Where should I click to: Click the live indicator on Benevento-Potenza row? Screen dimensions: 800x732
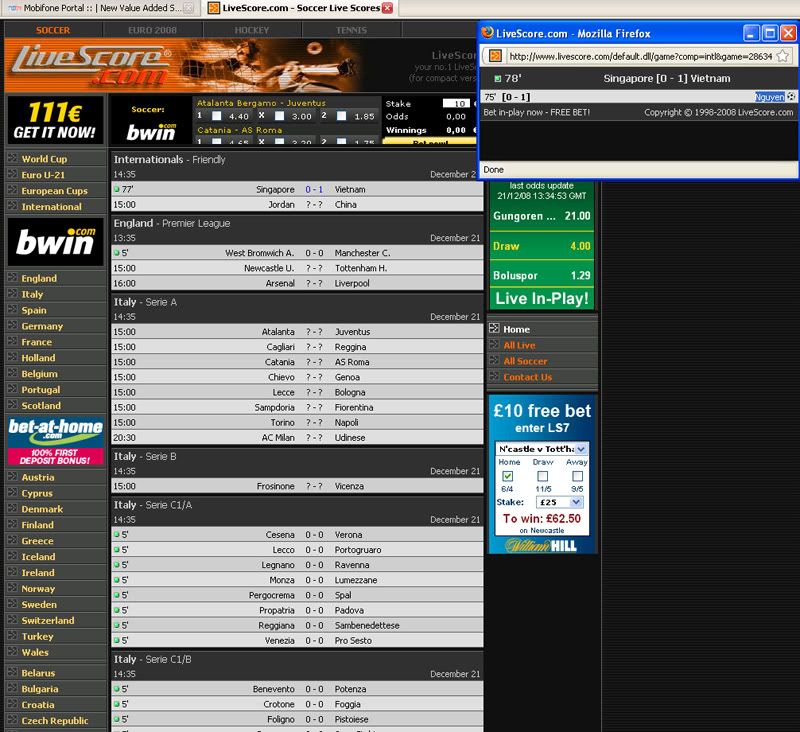pos(117,689)
